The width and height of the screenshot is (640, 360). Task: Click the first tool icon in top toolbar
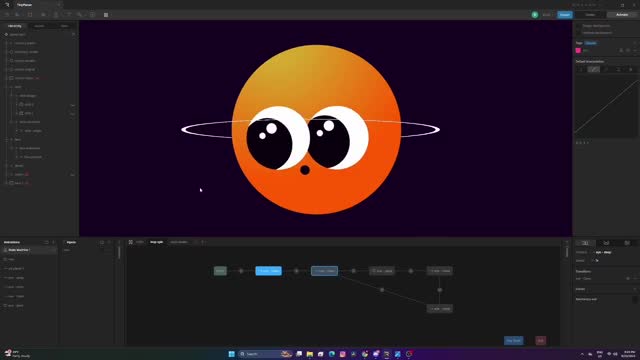tap(7, 15)
